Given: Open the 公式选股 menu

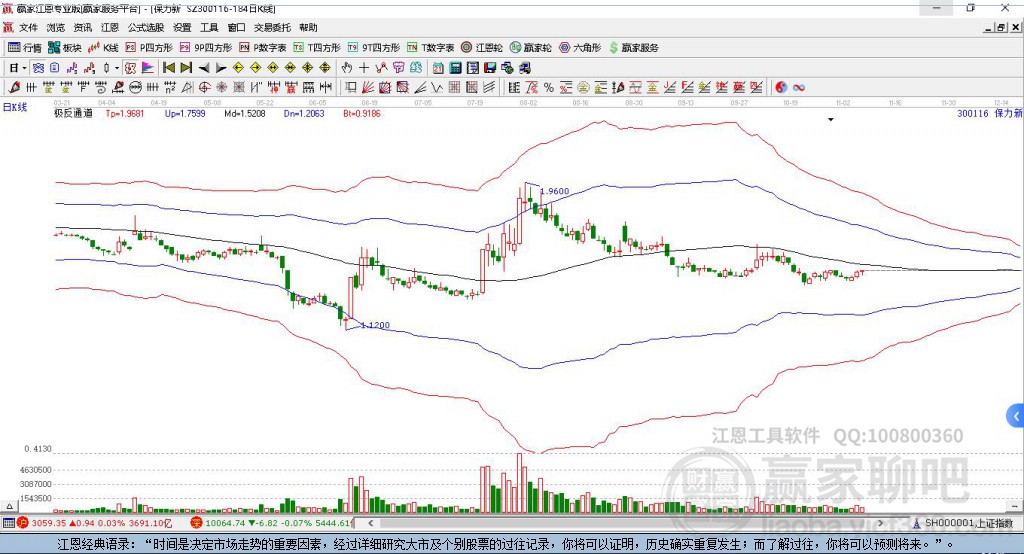Looking at the screenshot, I should click(x=146, y=27).
